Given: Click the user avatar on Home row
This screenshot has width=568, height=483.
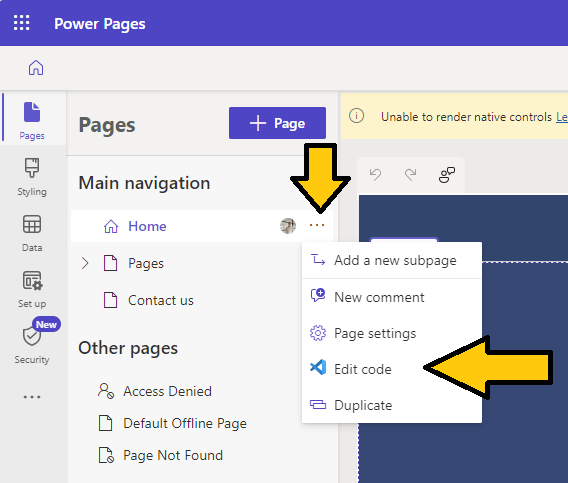Looking at the screenshot, I should [288, 226].
